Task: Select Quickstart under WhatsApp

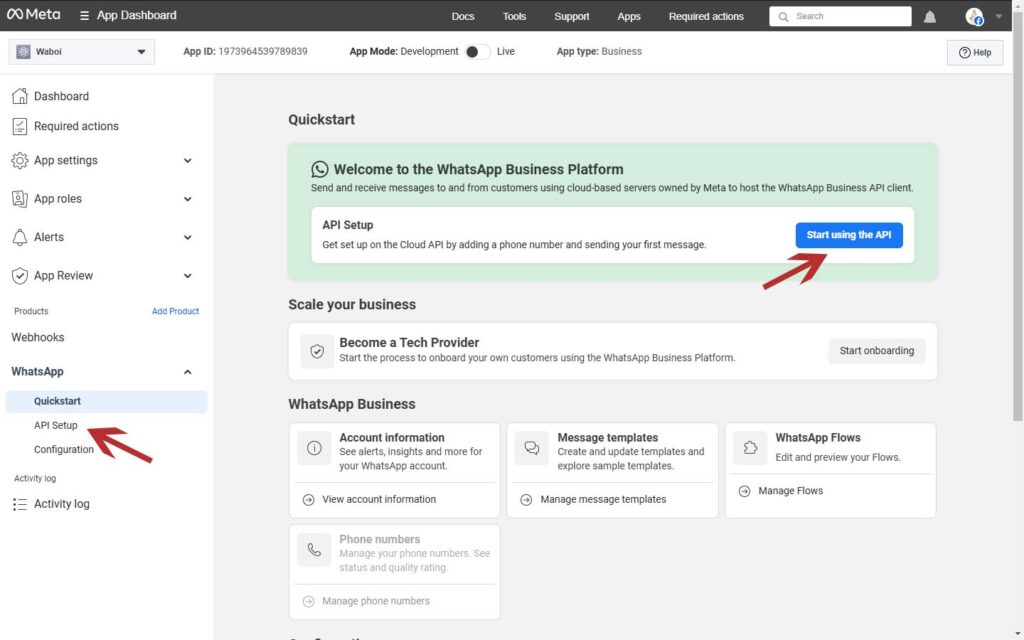Action: 106,401
